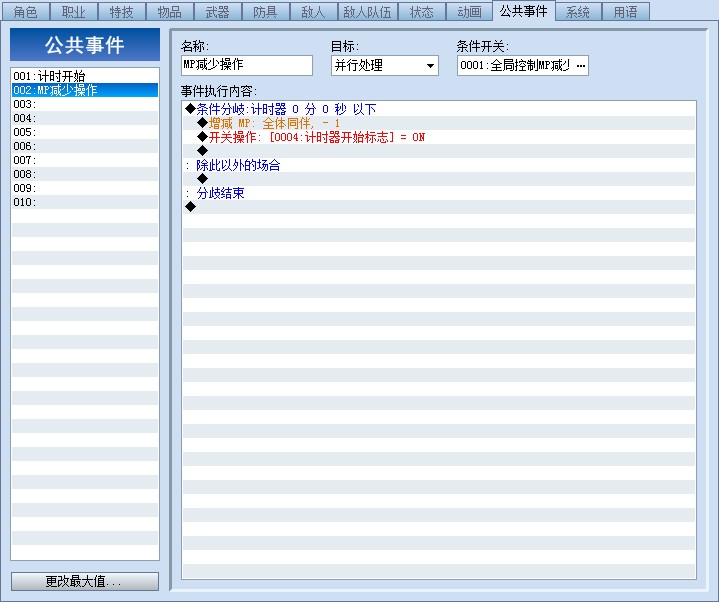The height and width of the screenshot is (602, 719).
Task: Open the 动画 tab
Action: click(470, 11)
